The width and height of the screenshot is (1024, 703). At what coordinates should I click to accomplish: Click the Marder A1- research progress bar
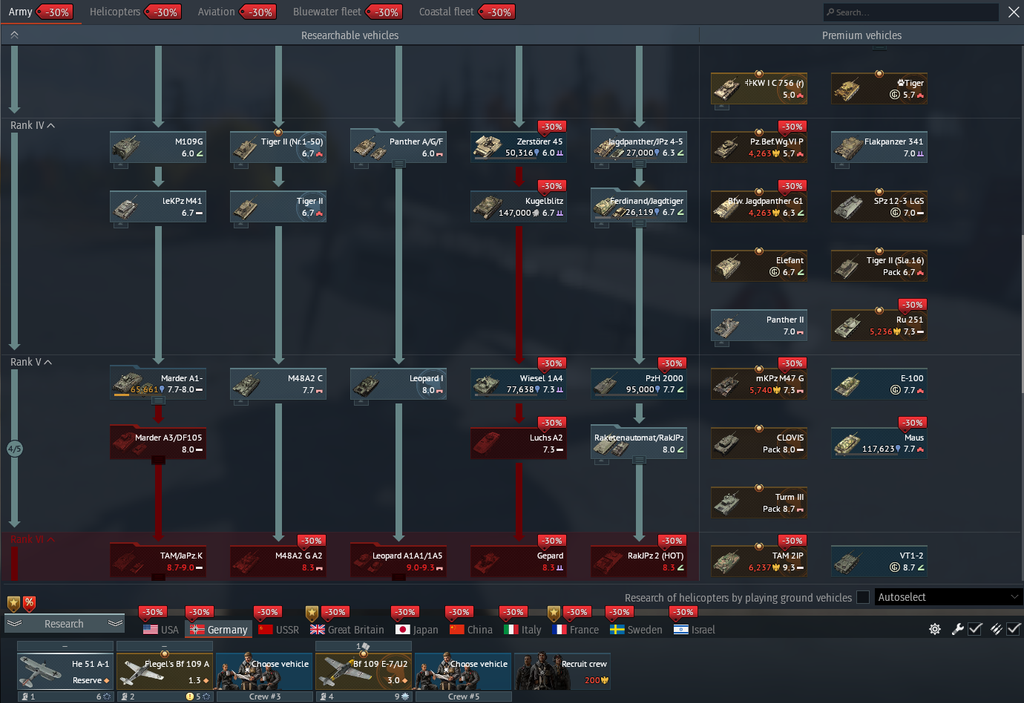(136, 395)
